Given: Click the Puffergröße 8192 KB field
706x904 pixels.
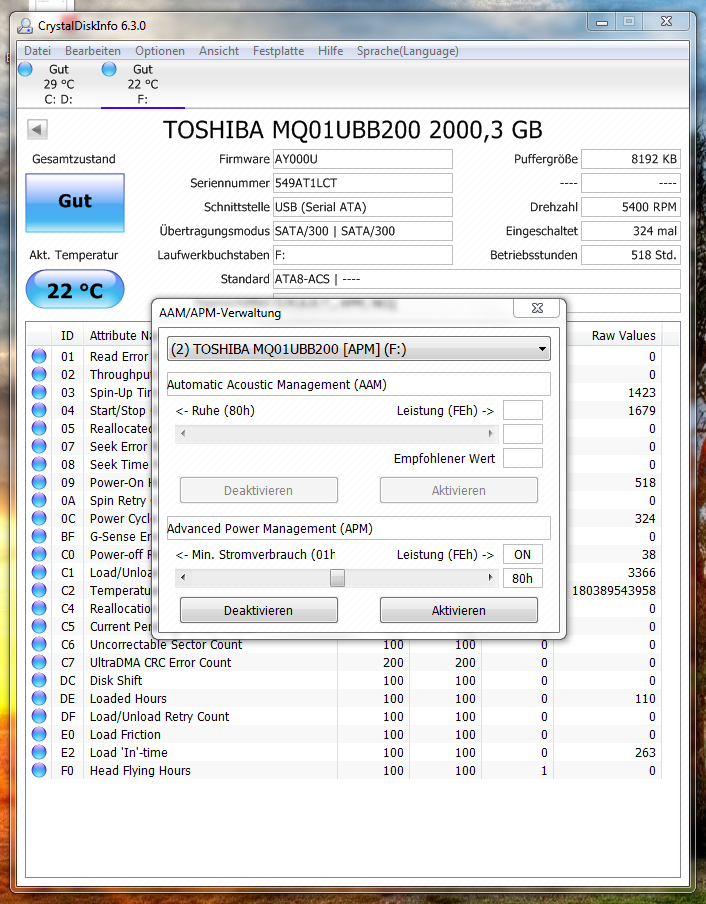Looking at the screenshot, I should point(631,159).
